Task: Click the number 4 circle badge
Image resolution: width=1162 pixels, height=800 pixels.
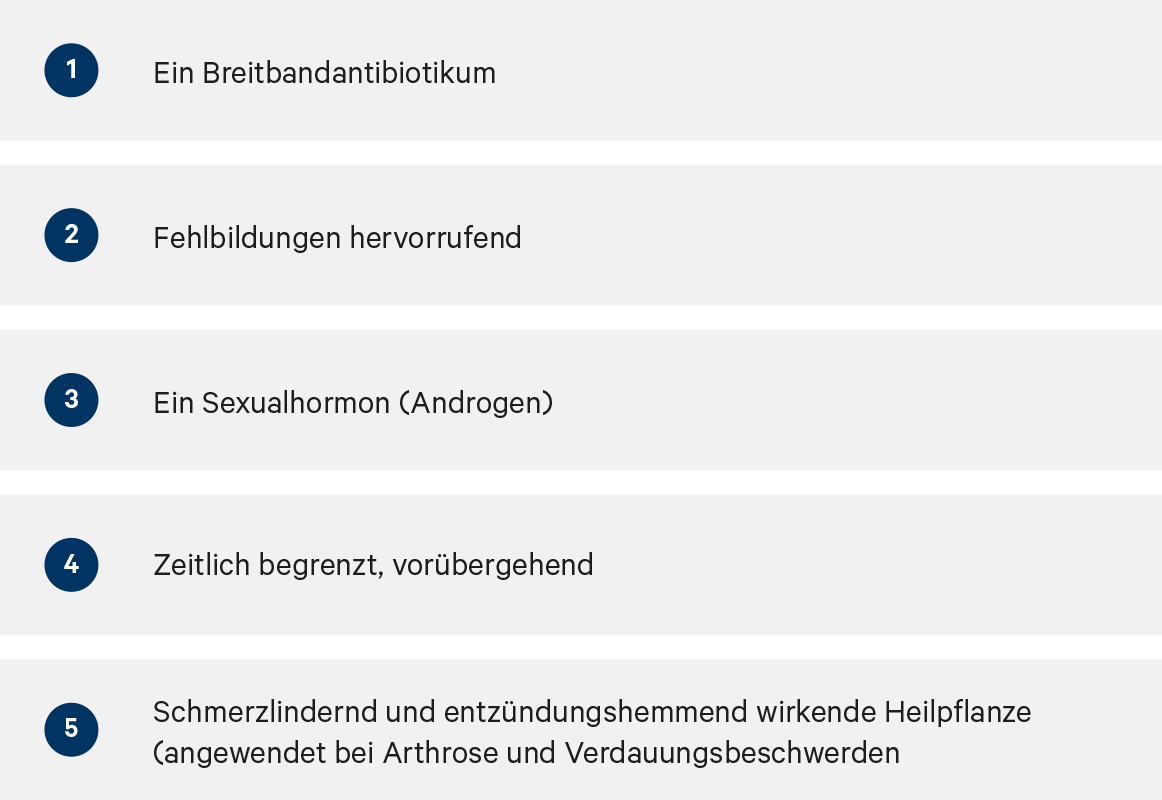Action: 71,564
